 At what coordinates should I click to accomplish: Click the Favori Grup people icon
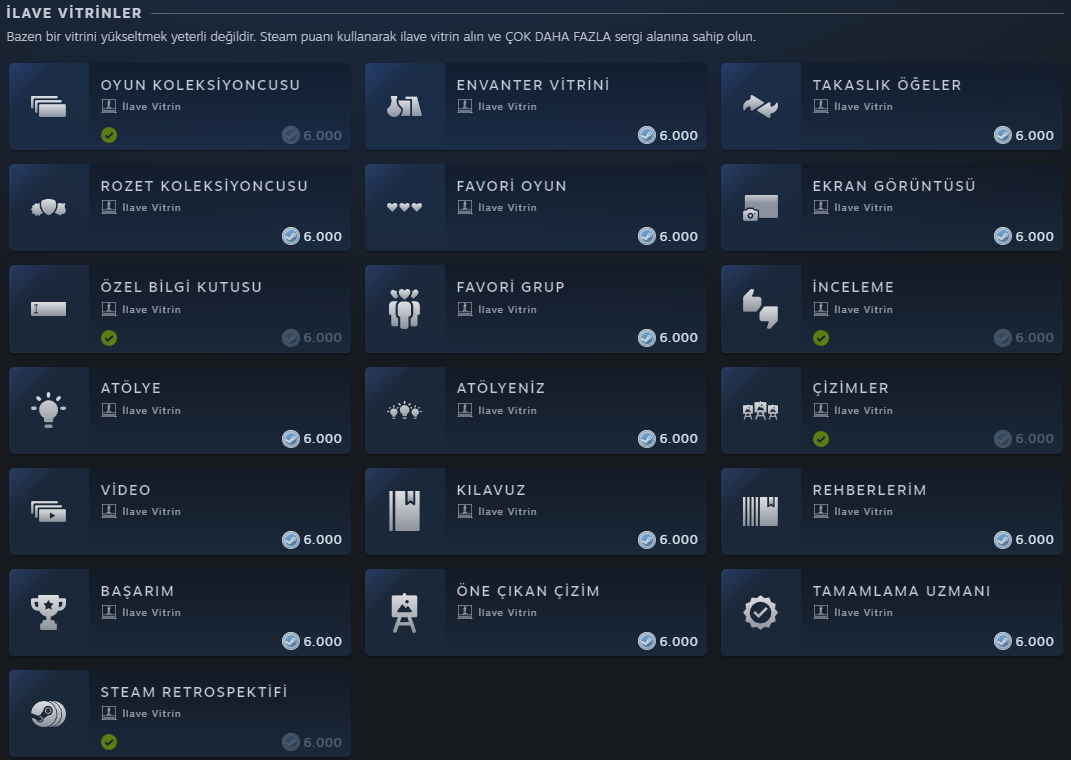pos(404,309)
